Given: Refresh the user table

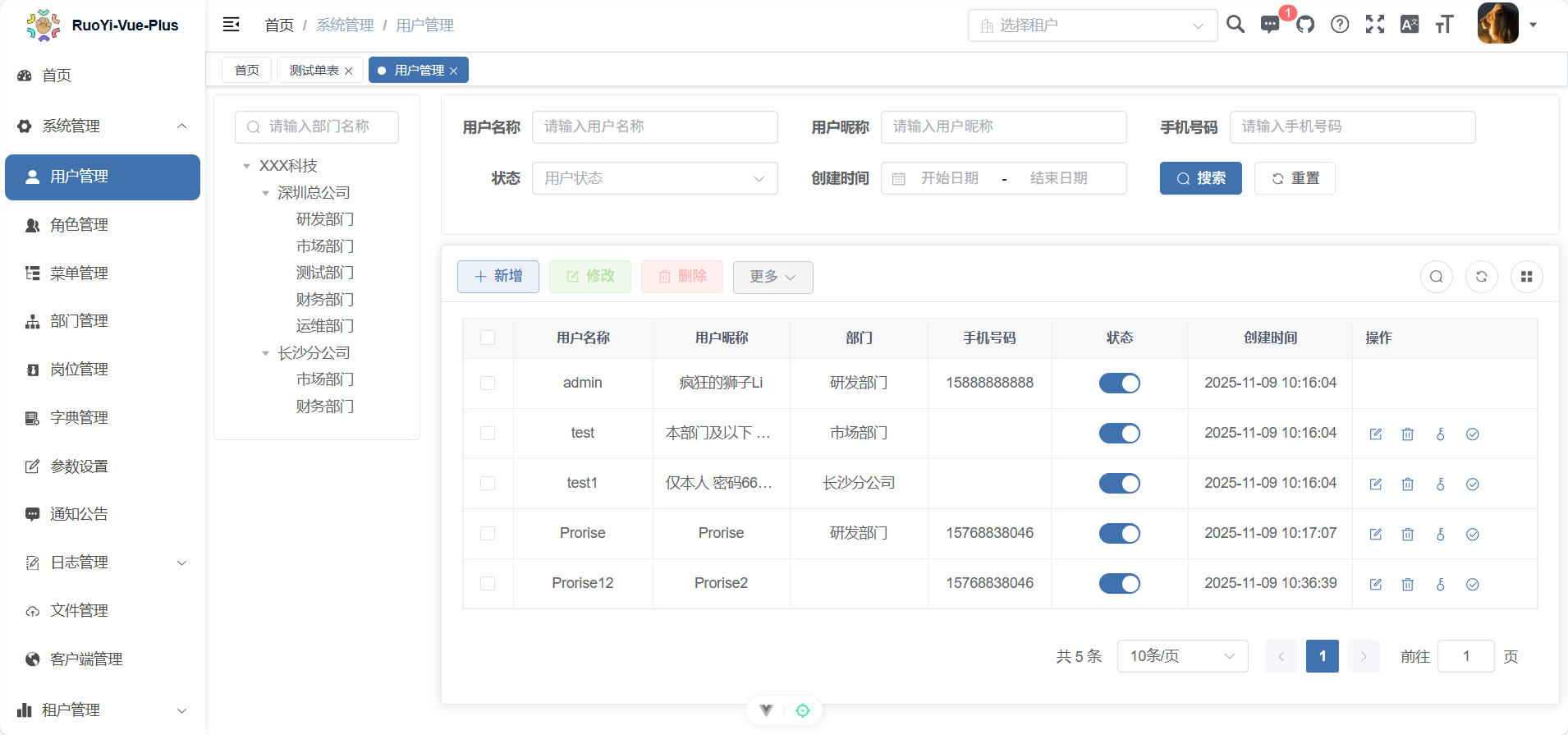Looking at the screenshot, I should 1482,277.
